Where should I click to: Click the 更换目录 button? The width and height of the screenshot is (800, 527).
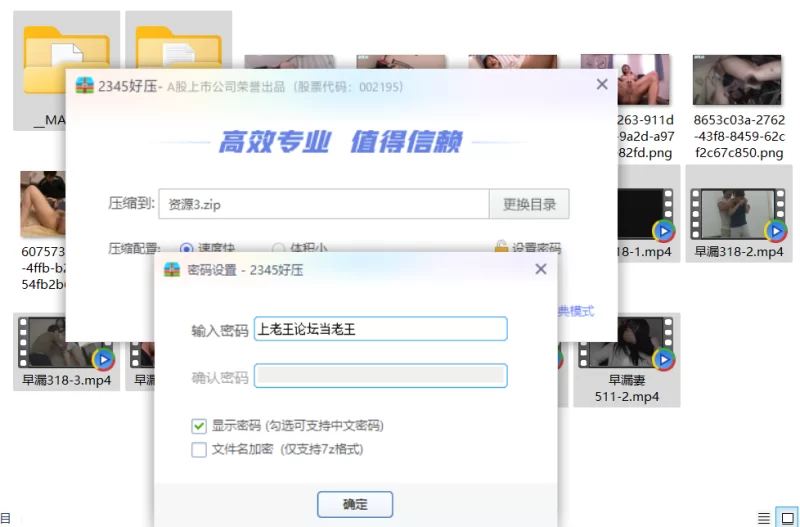[x=529, y=204]
